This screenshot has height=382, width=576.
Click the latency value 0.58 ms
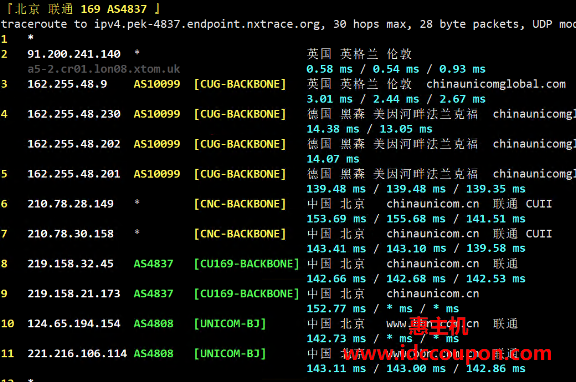coord(330,69)
